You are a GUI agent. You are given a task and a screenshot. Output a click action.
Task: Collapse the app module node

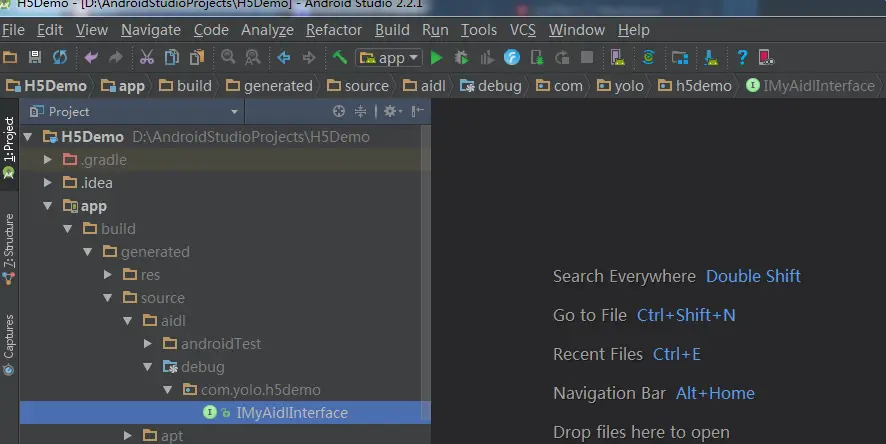click(48, 206)
